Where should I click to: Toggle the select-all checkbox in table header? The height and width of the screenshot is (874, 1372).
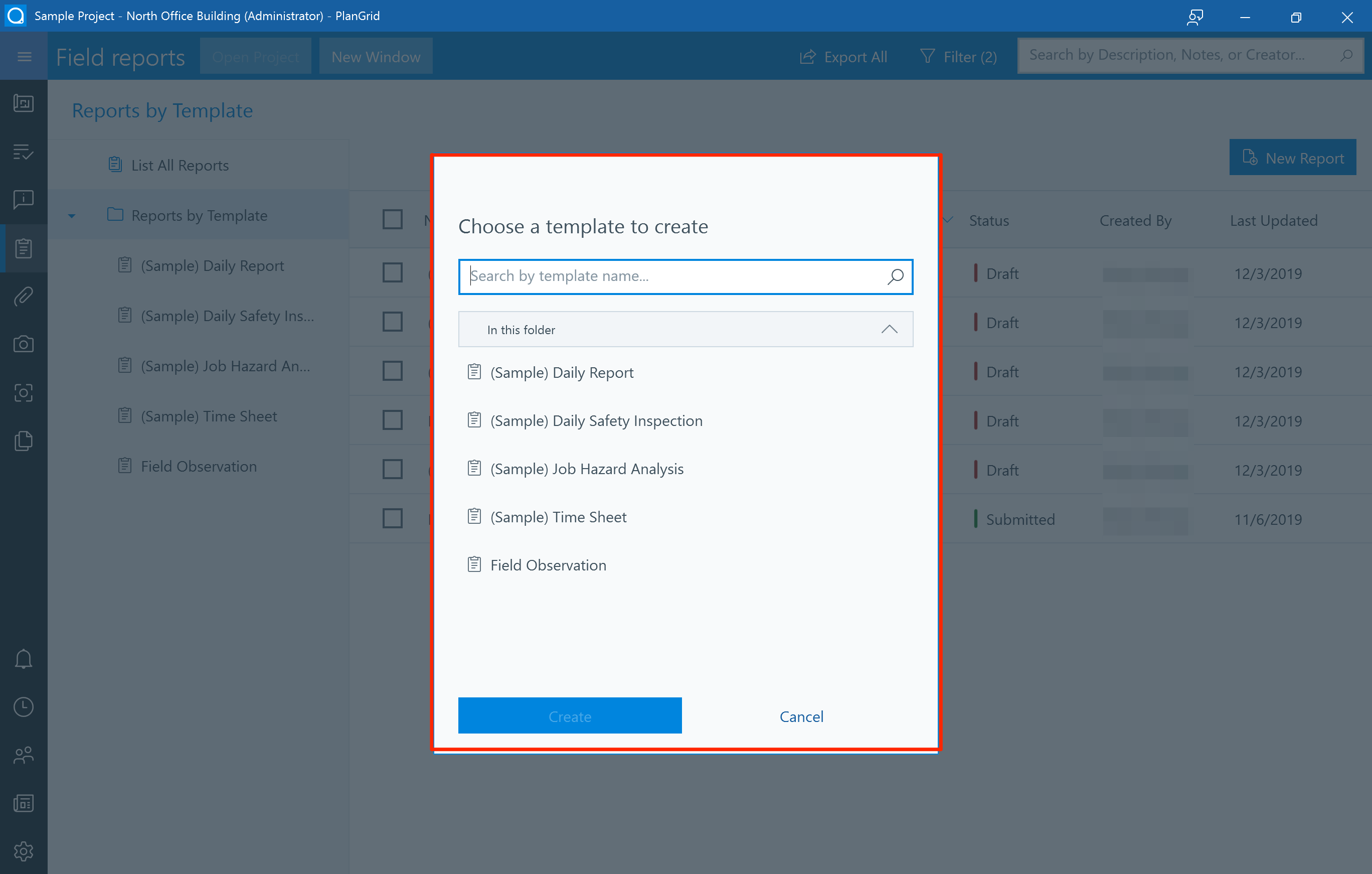coord(392,219)
